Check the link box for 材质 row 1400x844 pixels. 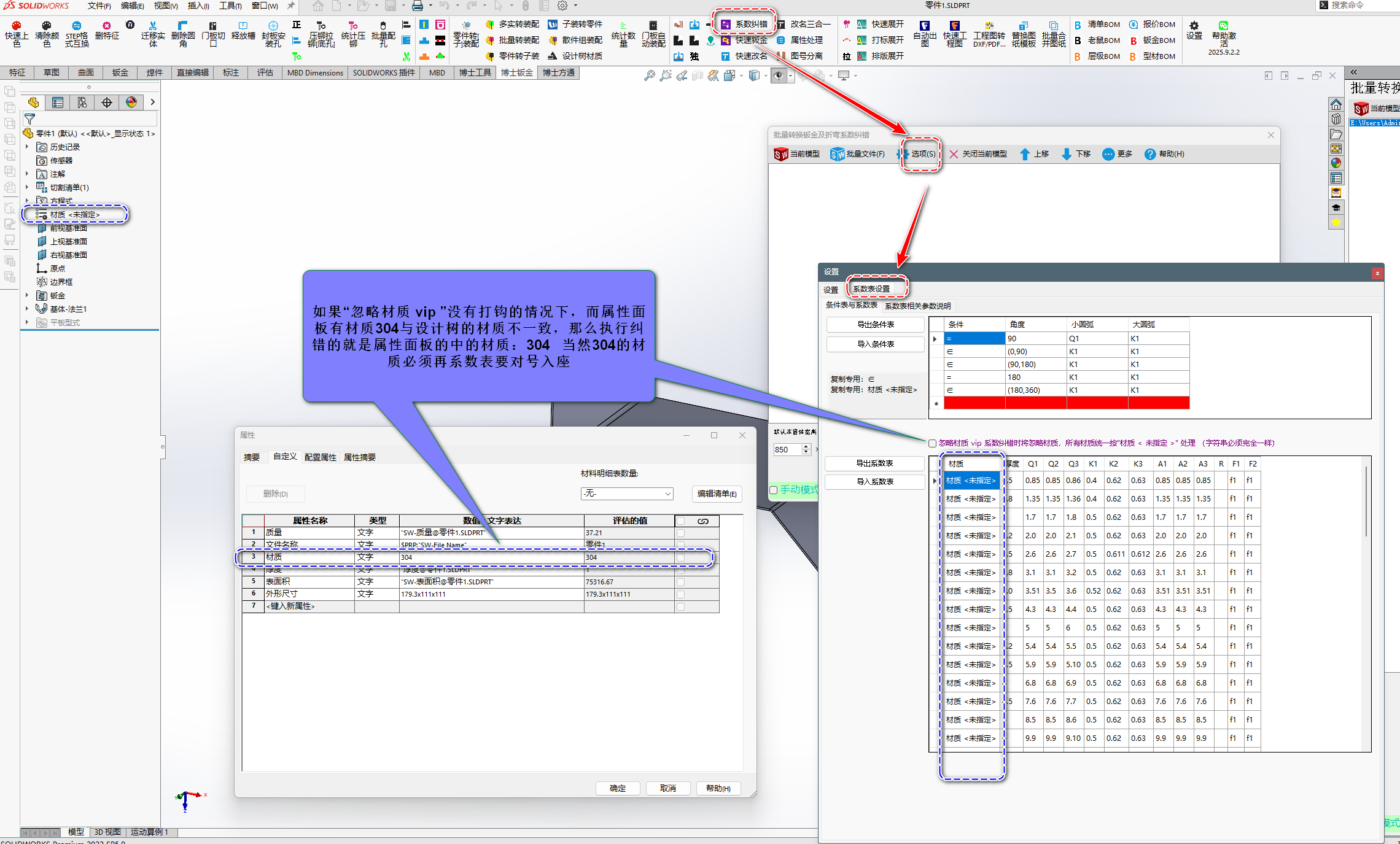(x=680, y=557)
